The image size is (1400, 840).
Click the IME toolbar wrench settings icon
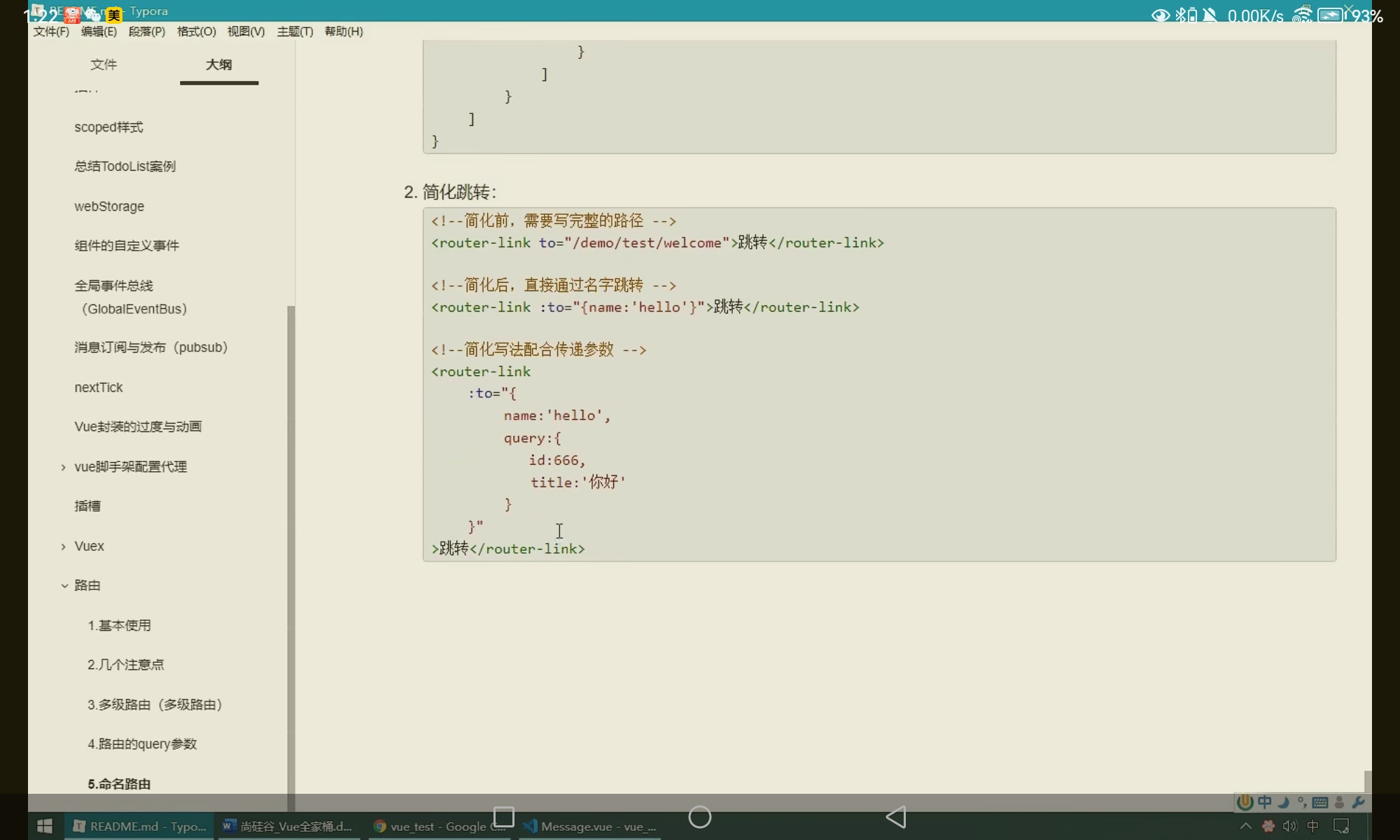(1358, 802)
